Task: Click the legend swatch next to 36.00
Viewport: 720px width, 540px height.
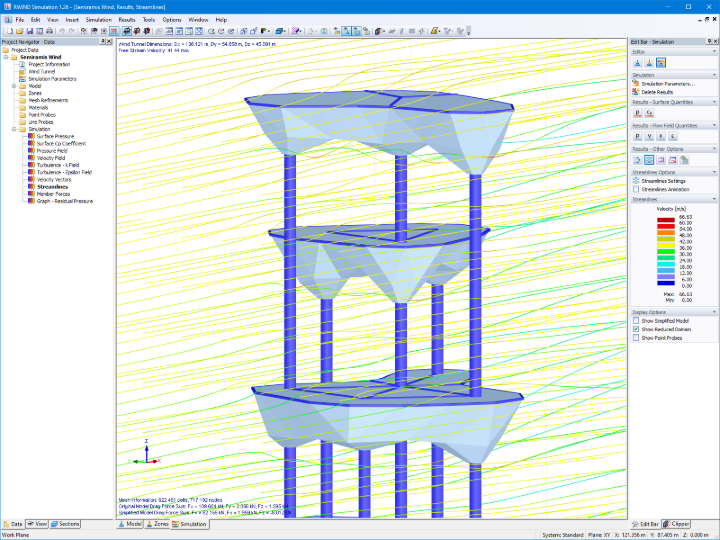Action: pyautogui.click(x=665, y=245)
